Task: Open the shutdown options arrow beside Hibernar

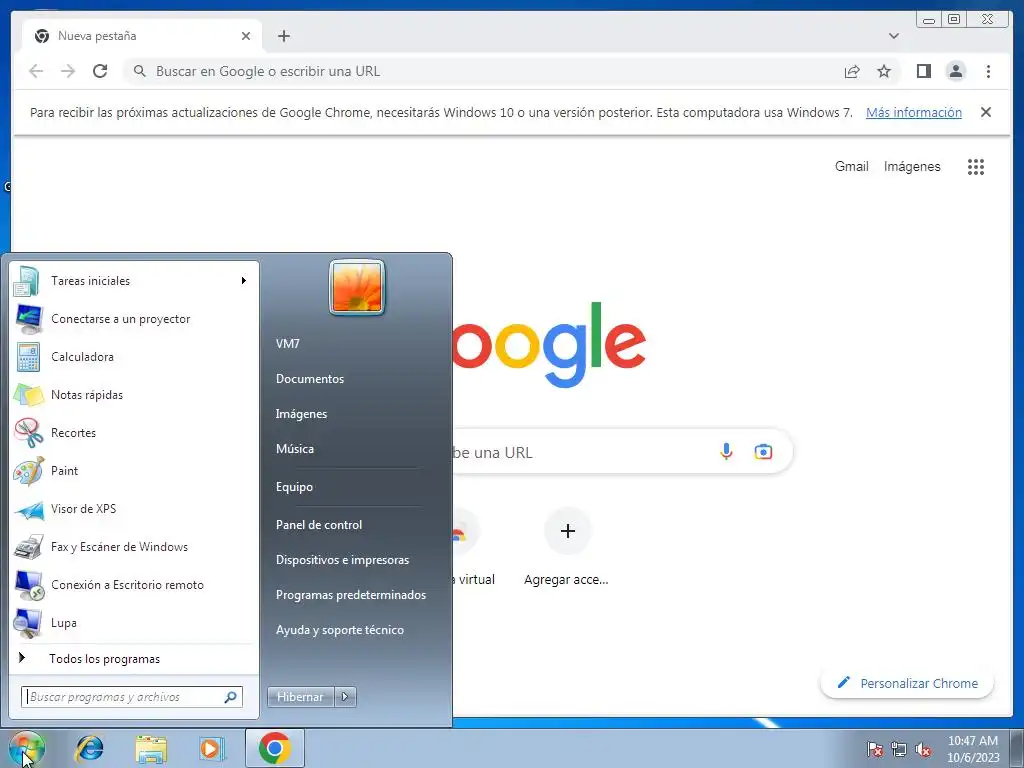Action: [x=345, y=697]
